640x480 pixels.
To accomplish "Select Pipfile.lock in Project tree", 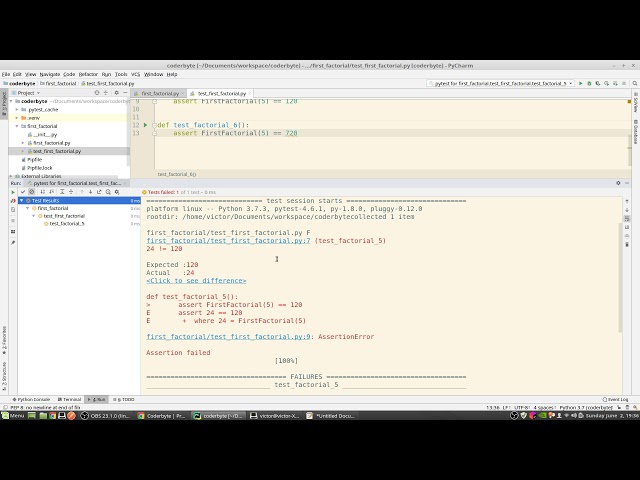I will coord(37,168).
